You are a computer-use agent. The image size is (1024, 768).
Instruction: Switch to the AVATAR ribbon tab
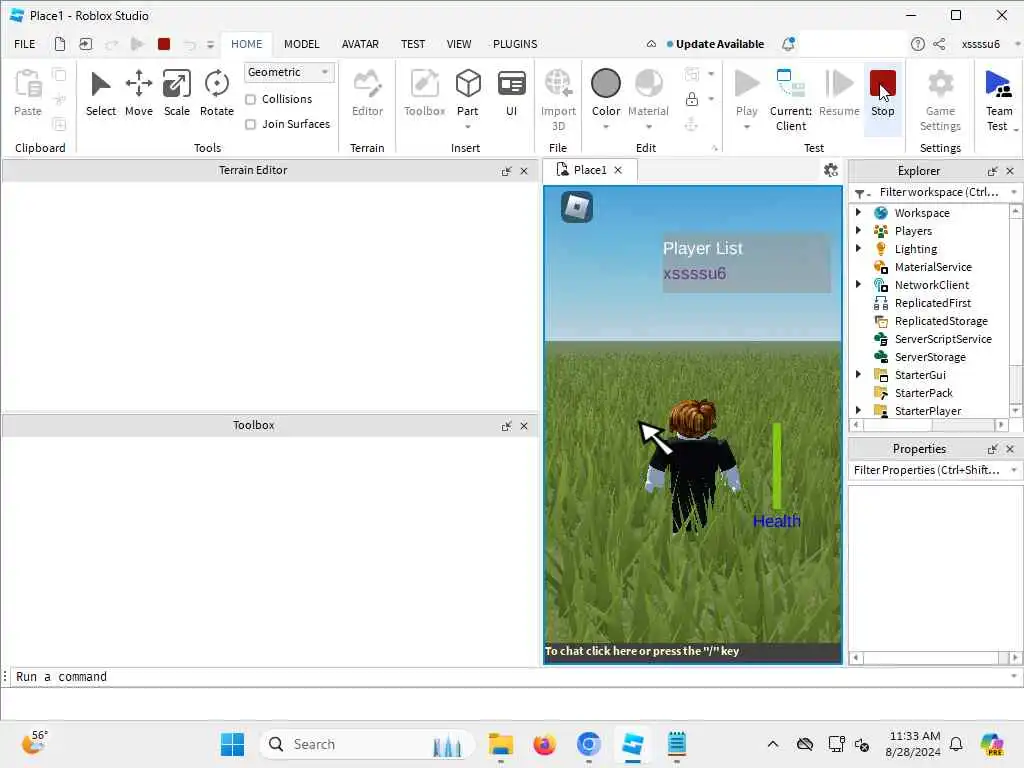tap(360, 44)
